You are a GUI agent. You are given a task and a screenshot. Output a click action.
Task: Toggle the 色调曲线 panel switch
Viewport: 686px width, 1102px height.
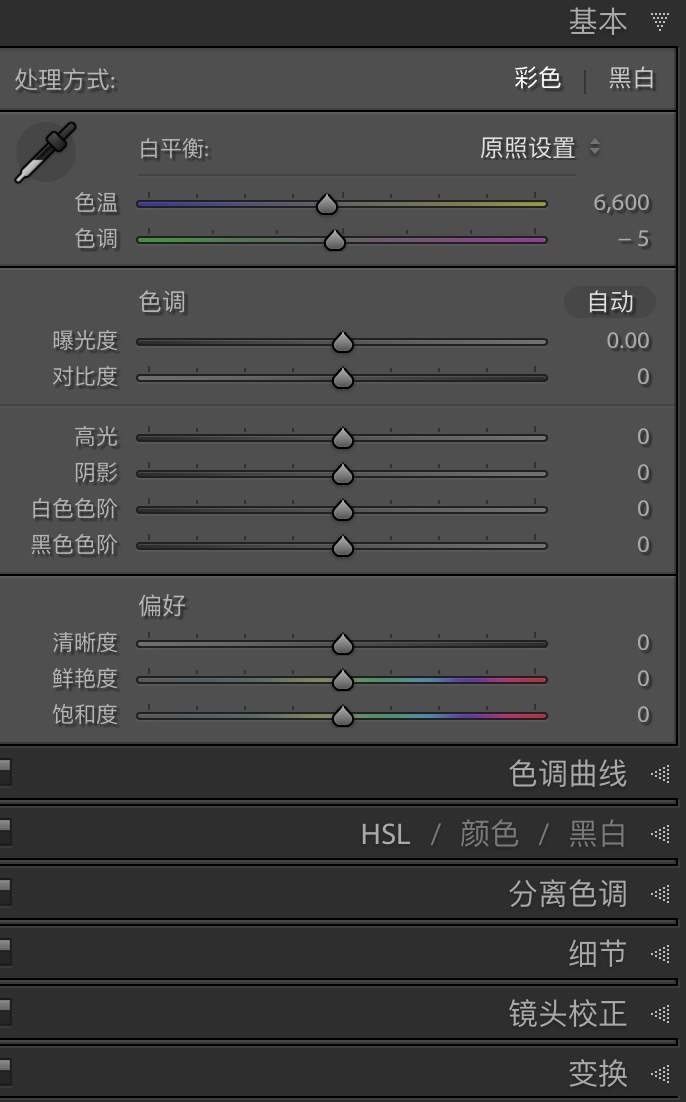pyautogui.click(x=5, y=773)
